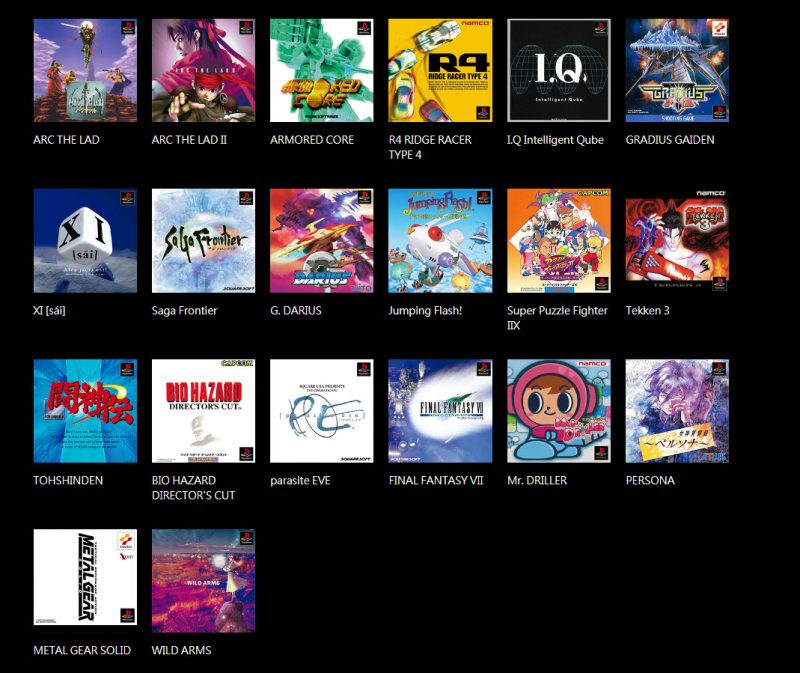Screen dimensions: 800x673
Task: Click the Jumping Flash! title label
Action: pos(426,310)
